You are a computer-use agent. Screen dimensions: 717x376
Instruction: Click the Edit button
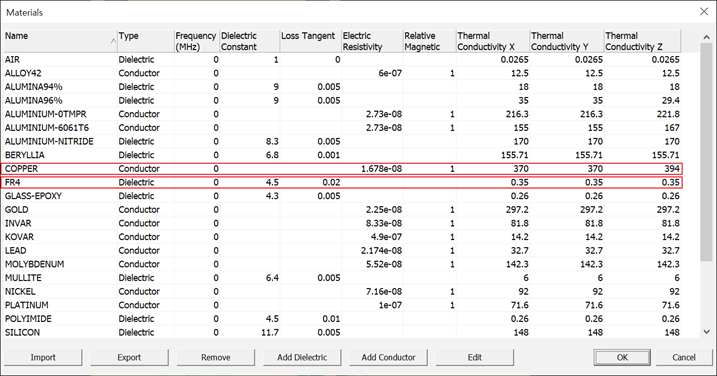tap(475, 357)
